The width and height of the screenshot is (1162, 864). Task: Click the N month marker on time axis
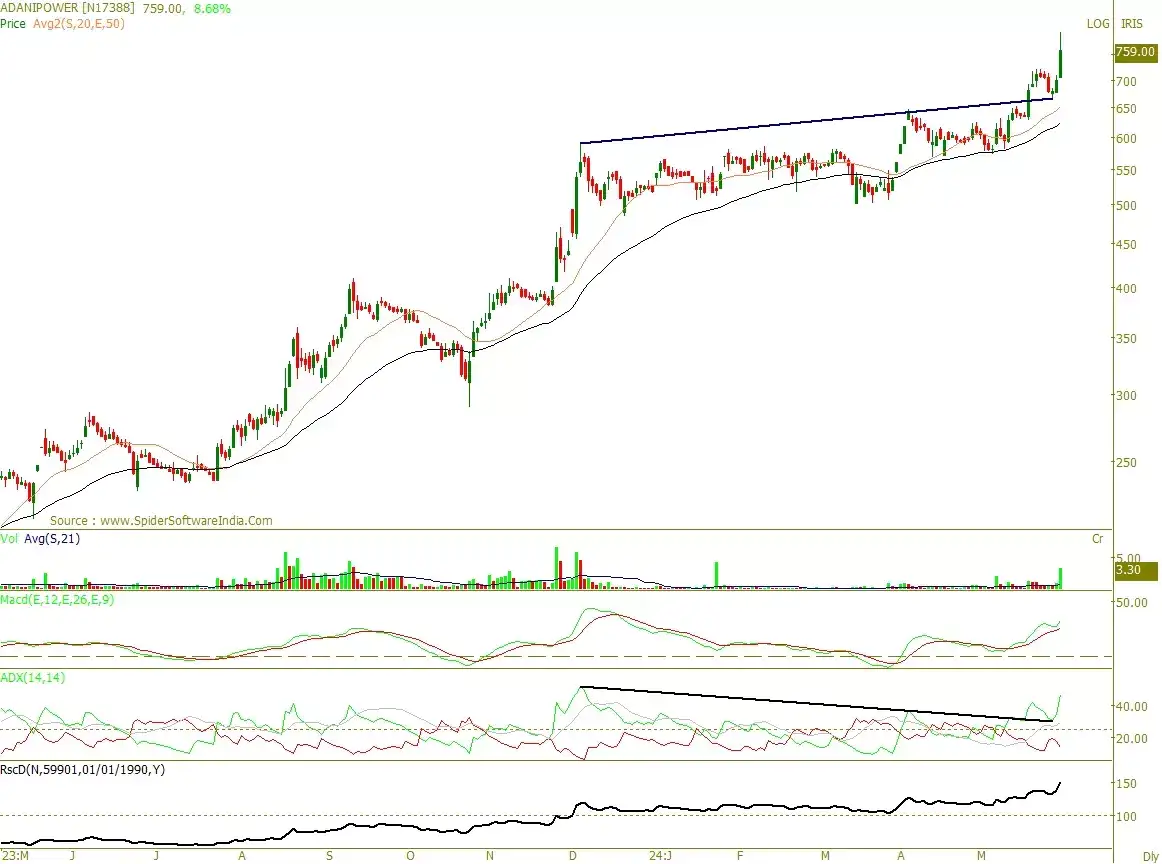coord(489,856)
